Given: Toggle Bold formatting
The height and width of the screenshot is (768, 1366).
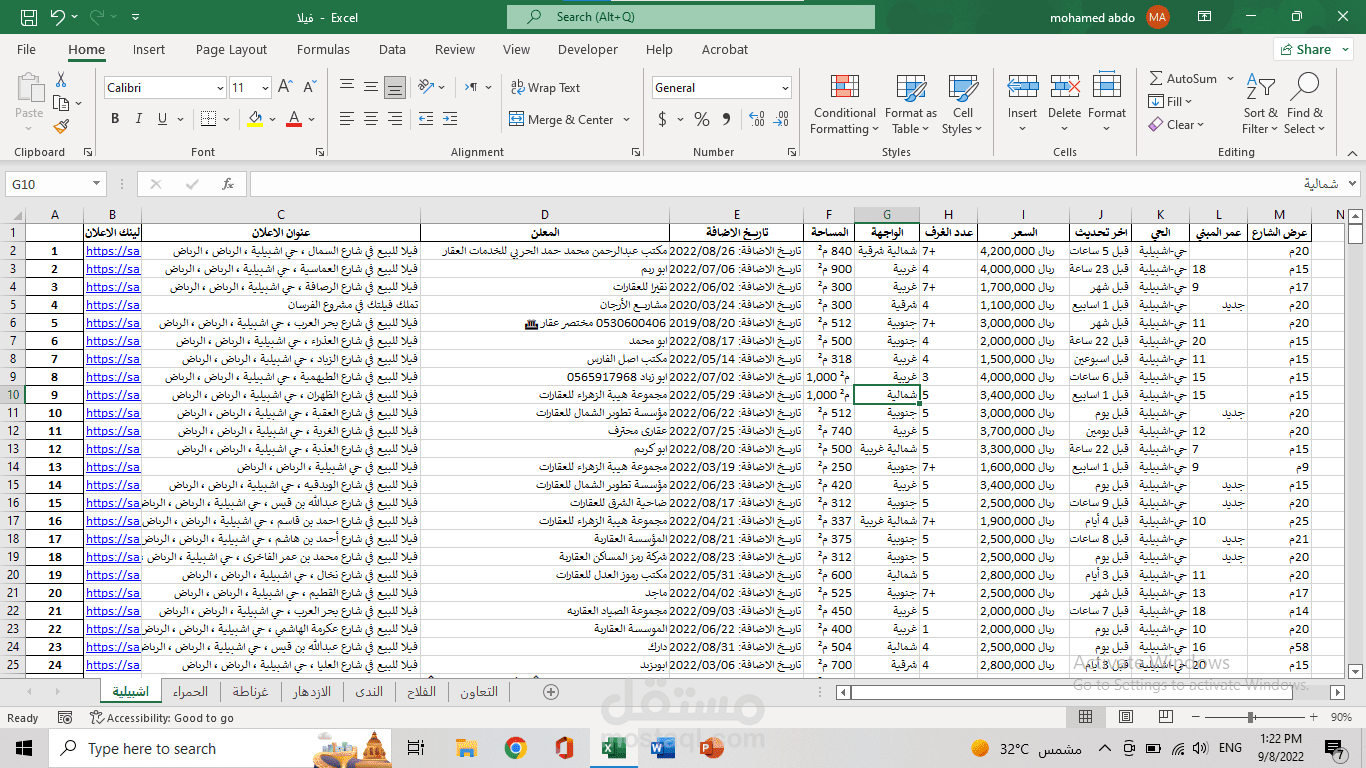Looking at the screenshot, I should (x=115, y=119).
